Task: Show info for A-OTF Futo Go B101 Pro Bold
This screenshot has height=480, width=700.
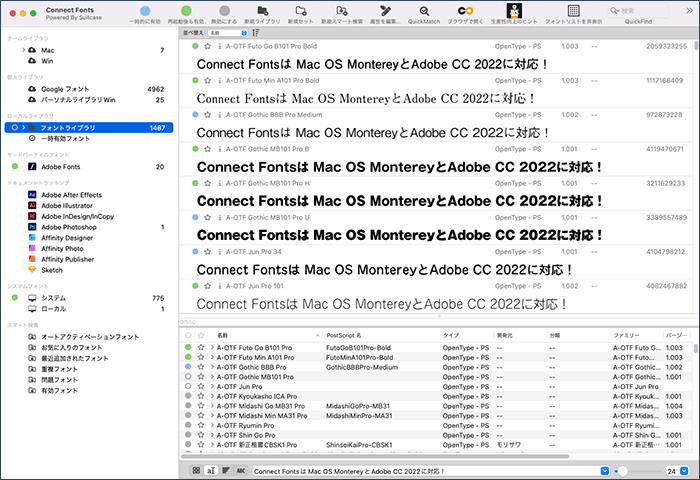Action: click(219, 46)
